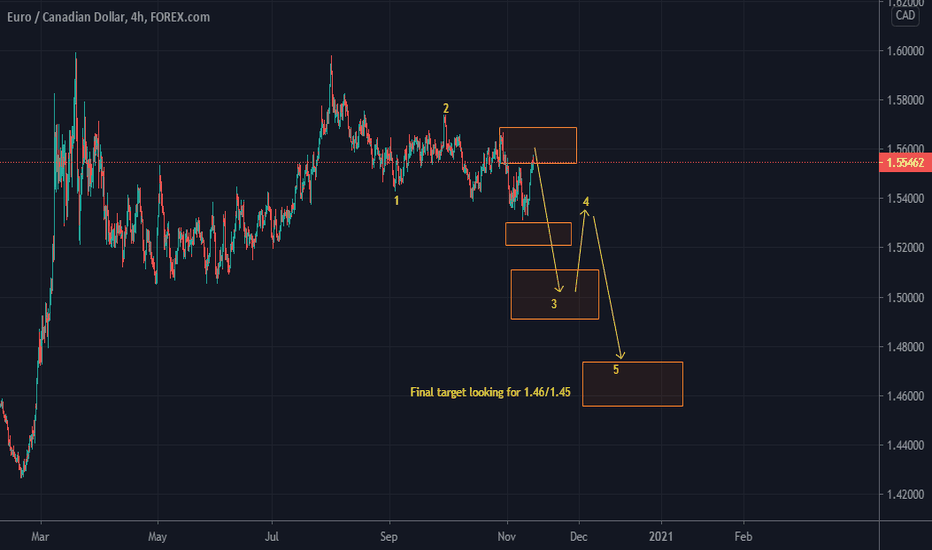Click the 1.46000 price axis label

pos(905,396)
